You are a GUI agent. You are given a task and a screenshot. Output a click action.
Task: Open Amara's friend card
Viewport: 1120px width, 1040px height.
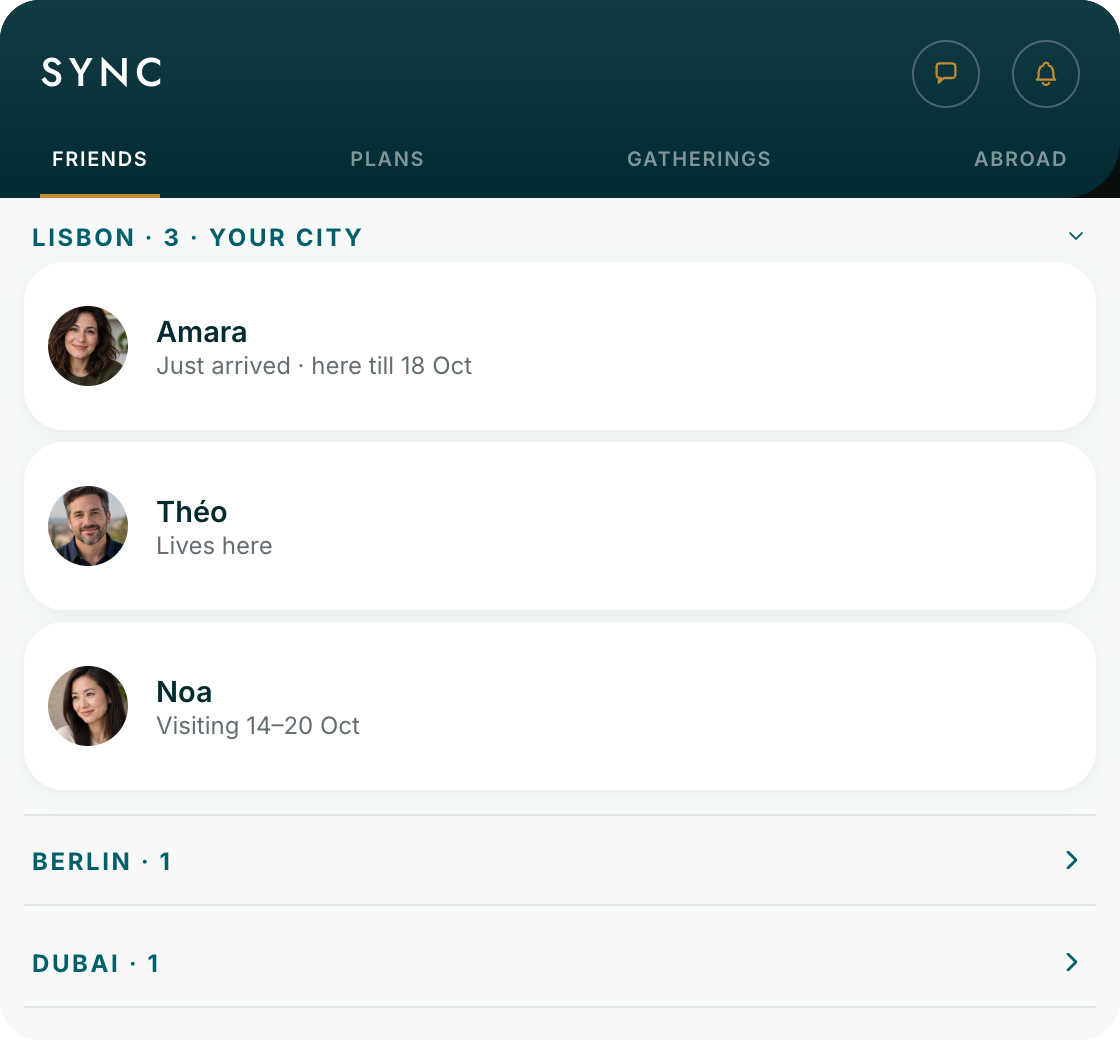[x=560, y=346]
